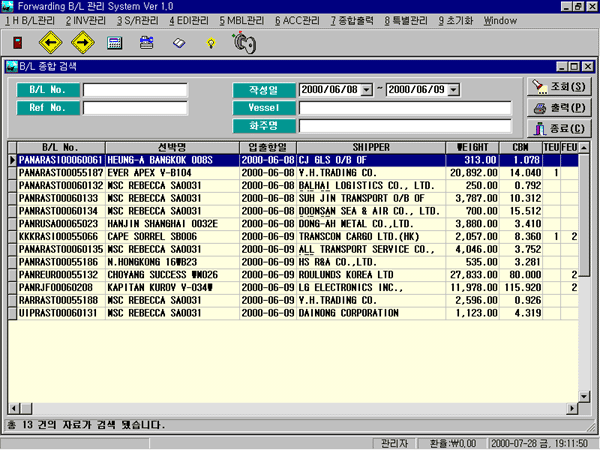Click the horizontal scrollbar right arrow
Screen dimensions: 600x450
point(572,408)
